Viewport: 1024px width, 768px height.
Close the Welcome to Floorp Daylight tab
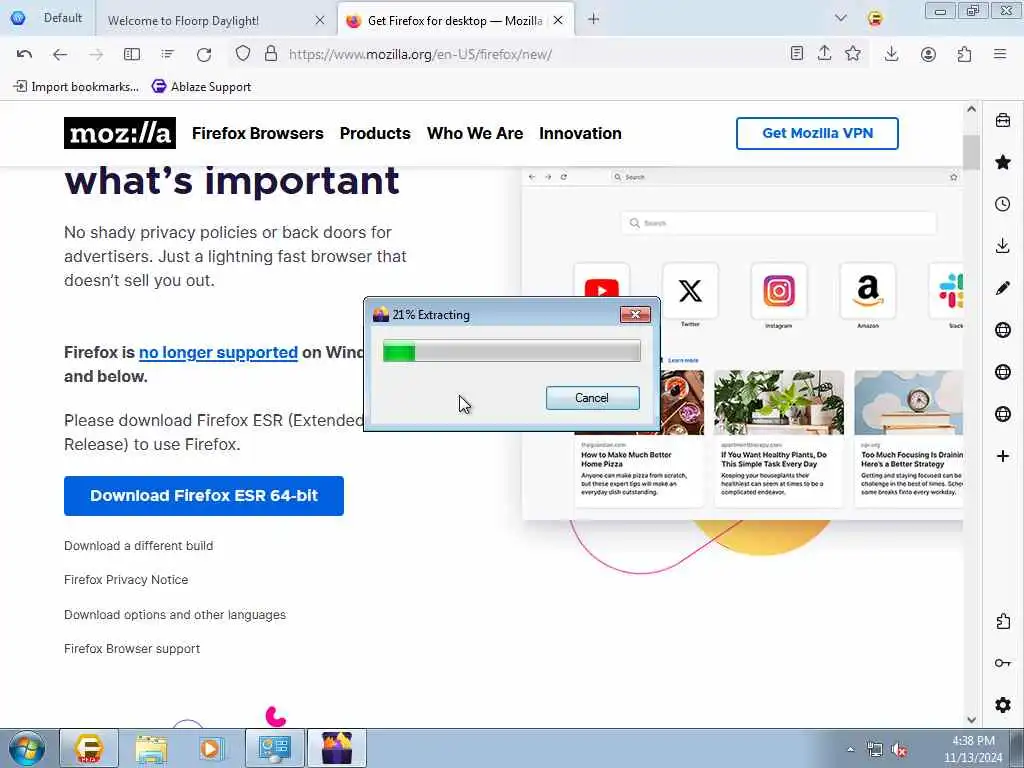pos(320,20)
